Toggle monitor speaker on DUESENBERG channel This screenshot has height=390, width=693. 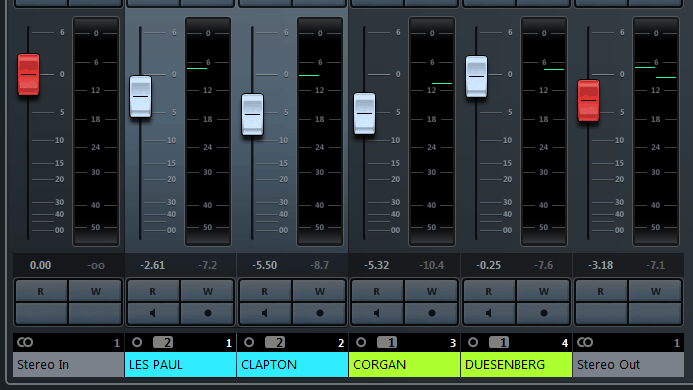click(489, 313)
